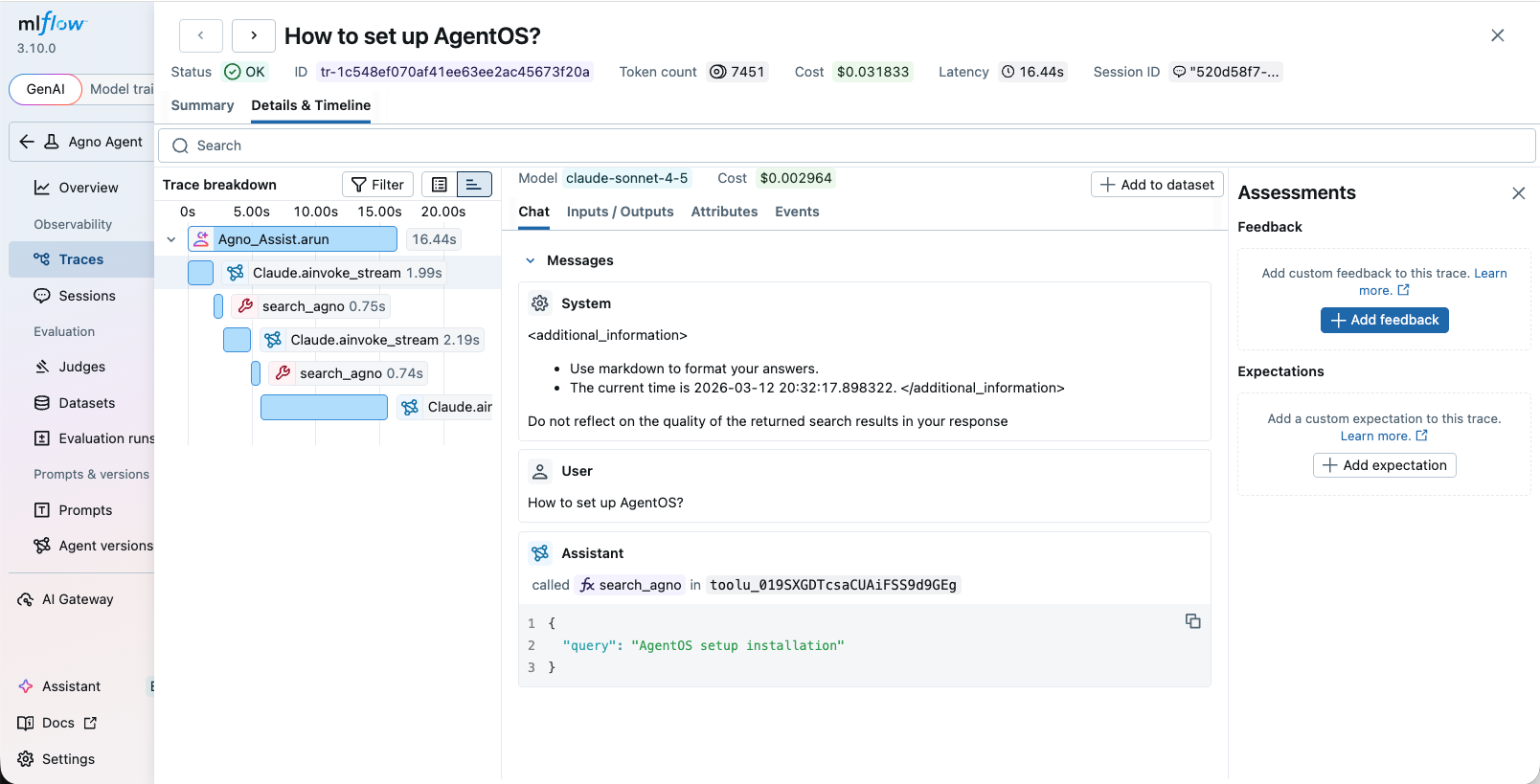Copy the search_agno query JSON
1540x784 pixels.
click(1192, 621)
